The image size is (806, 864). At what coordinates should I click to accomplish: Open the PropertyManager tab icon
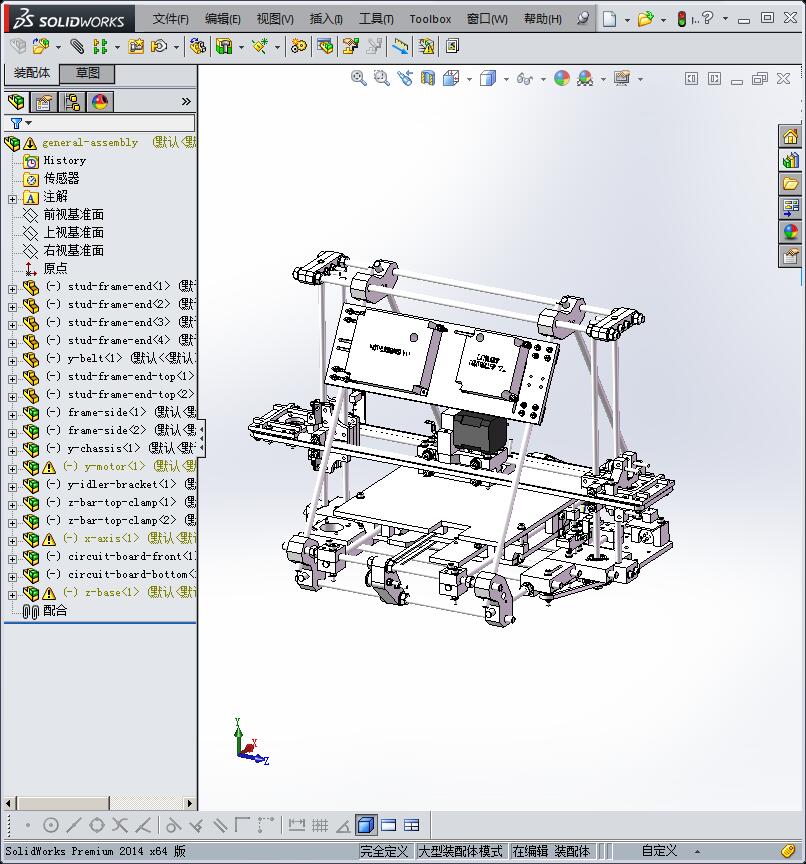pos(44,102)
